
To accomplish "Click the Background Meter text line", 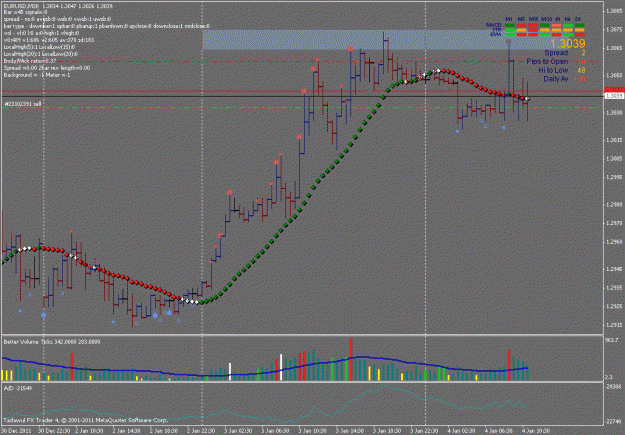I will click(37, 75).
